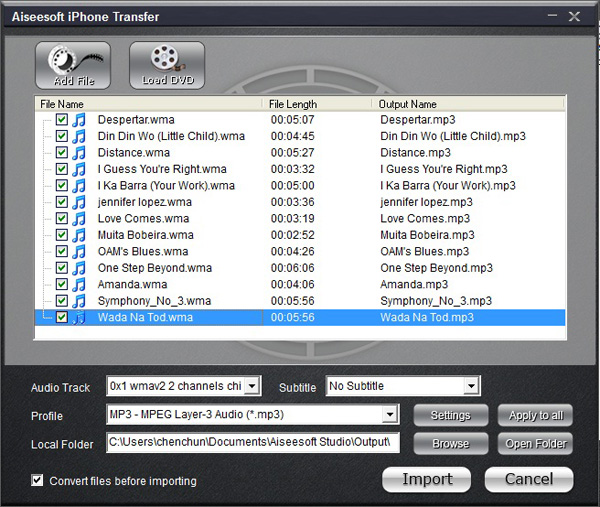Click the music note icon for Love Comes.wma

(x=79, y=218)
